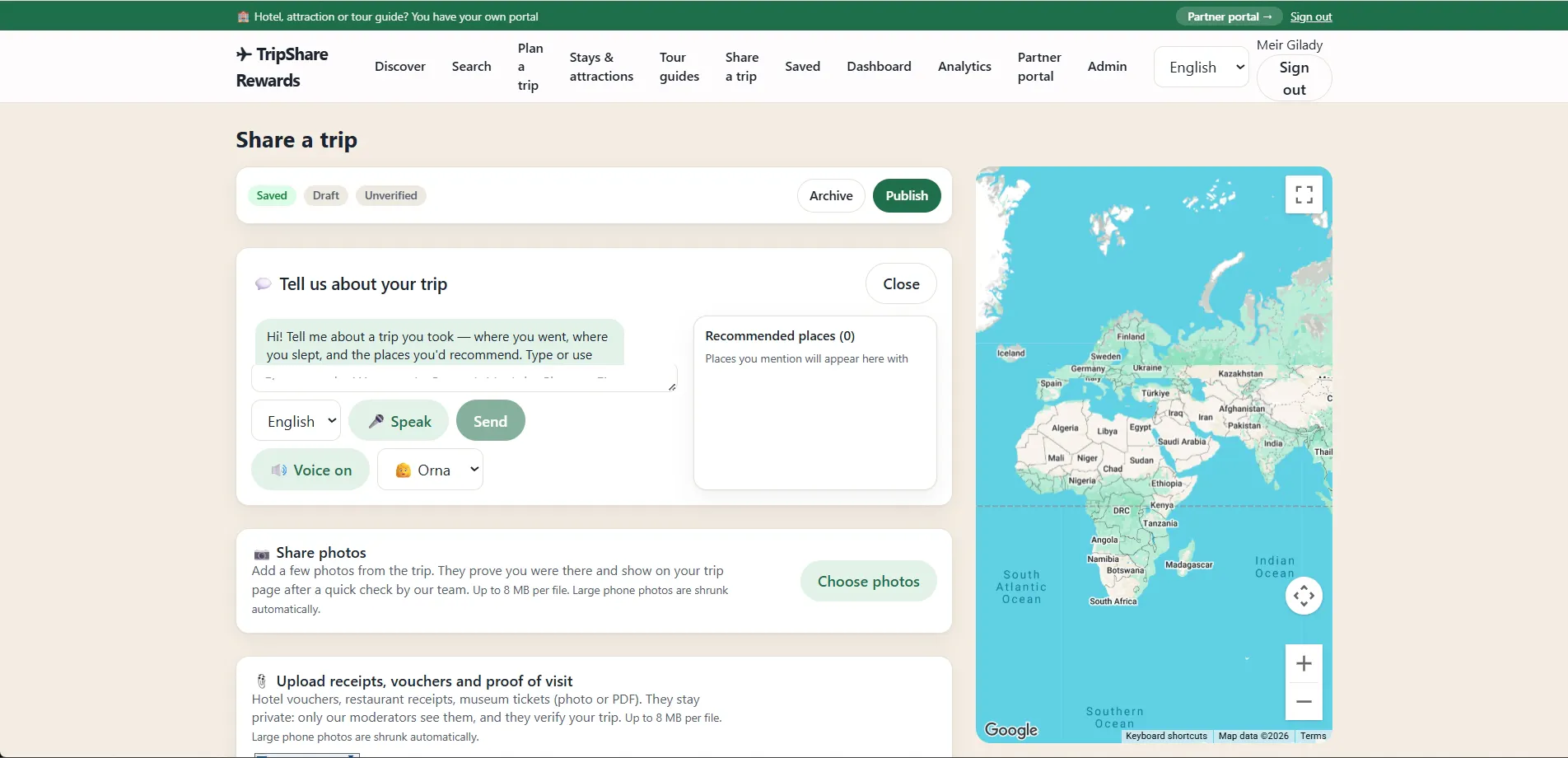Click the TripShare Rewards logo
Screen dimensions: 1568x758
click(x=282, y=67)
